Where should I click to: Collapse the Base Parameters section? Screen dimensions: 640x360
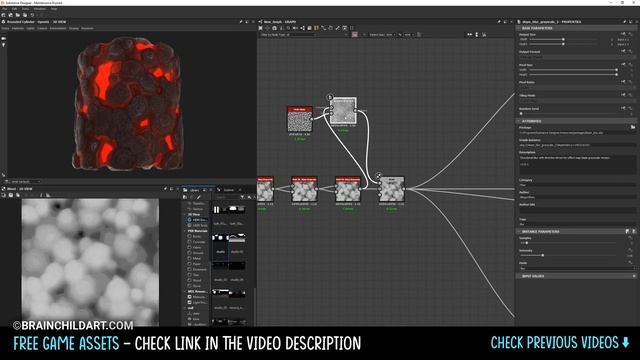click(518, 28)
